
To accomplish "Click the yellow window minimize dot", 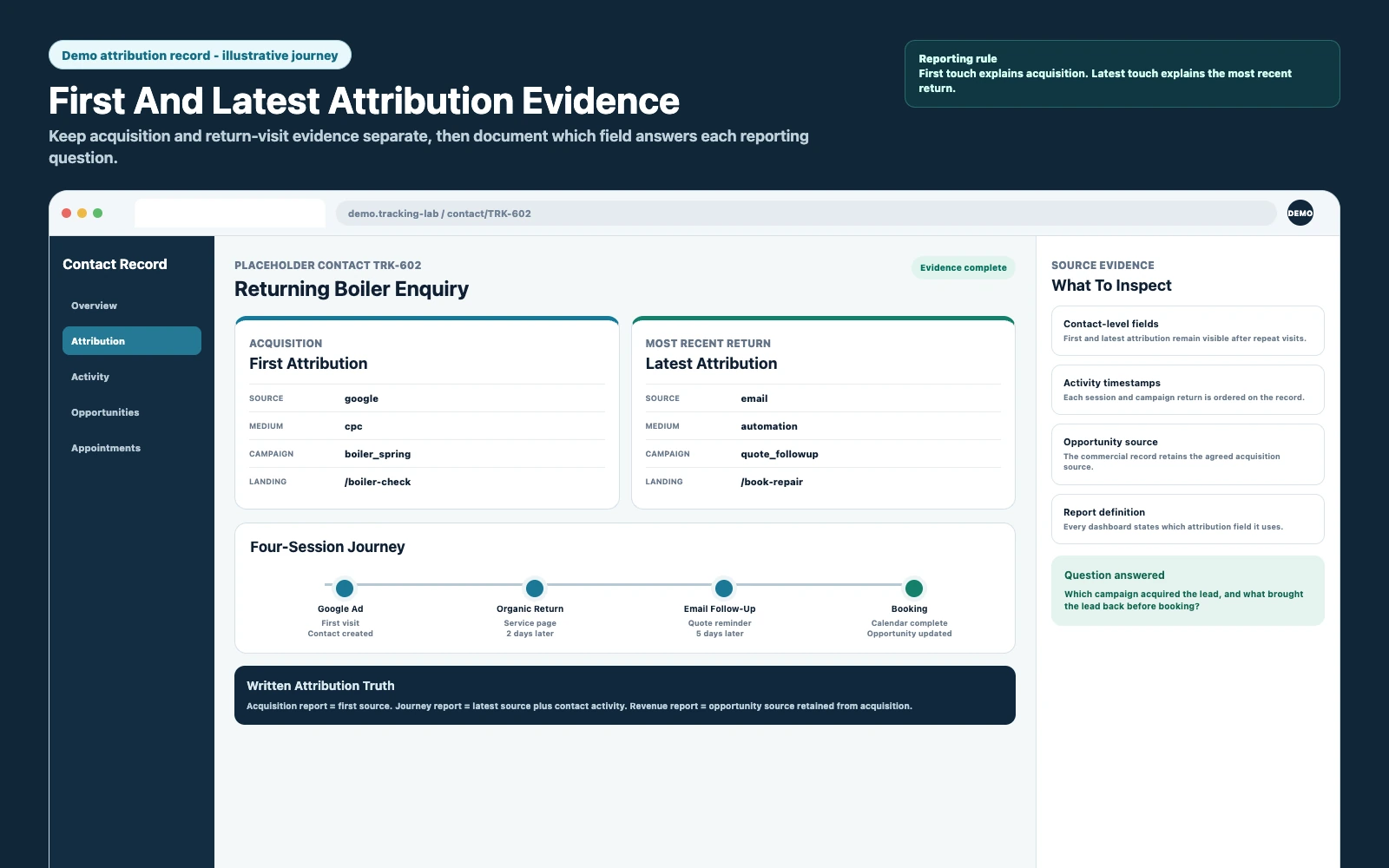I will (82, 213).
